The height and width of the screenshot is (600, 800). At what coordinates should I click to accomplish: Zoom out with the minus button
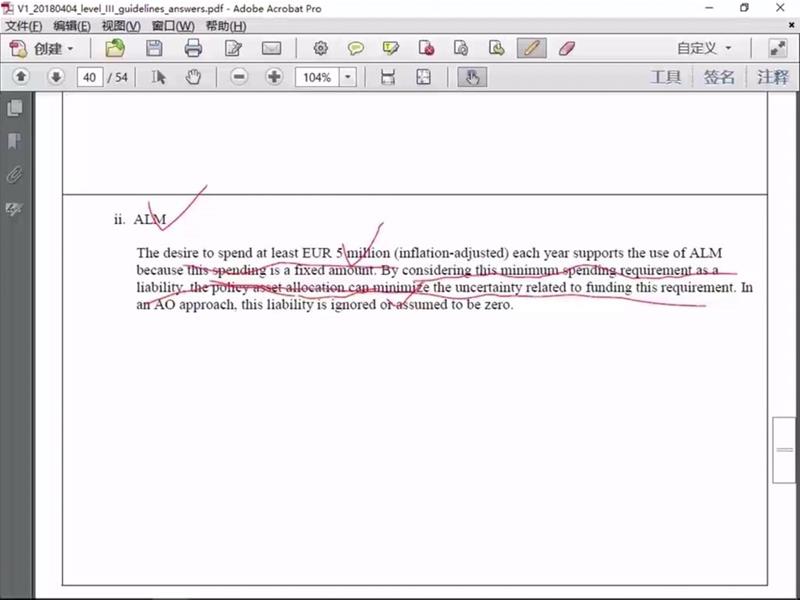239,77
